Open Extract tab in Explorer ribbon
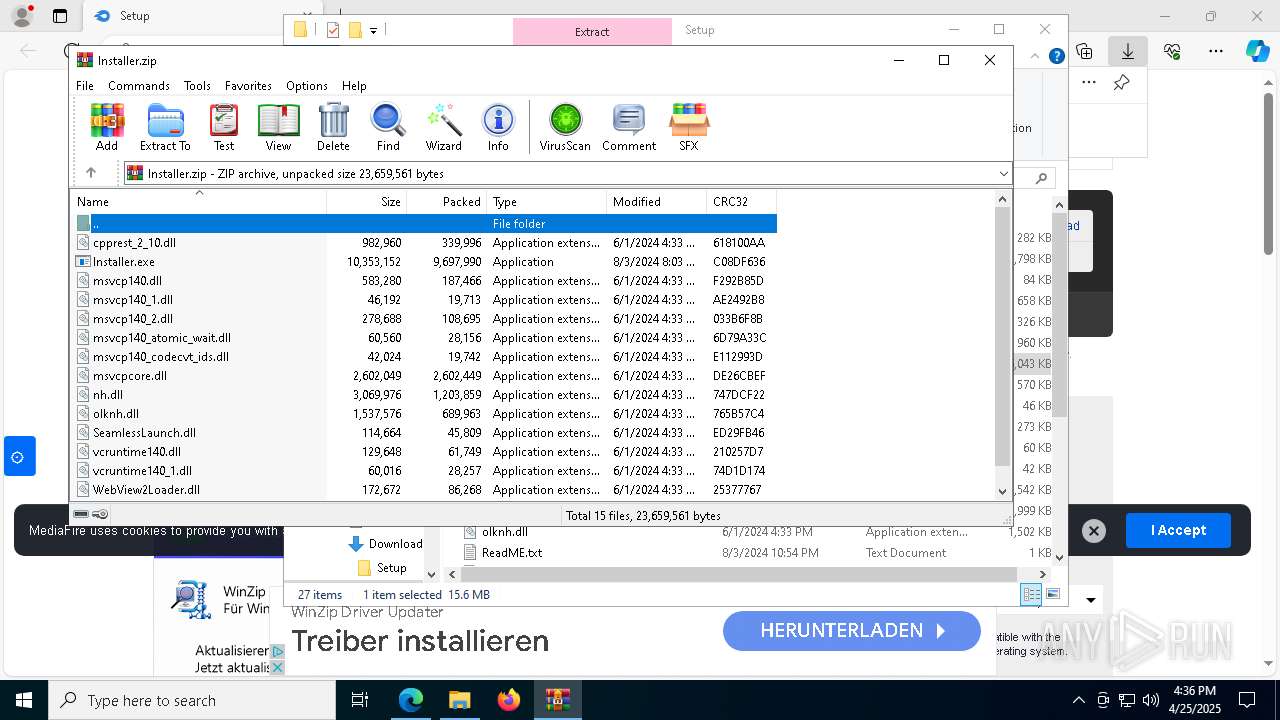Screen dimensions: 1280x720 pyautogui.click(x=592, y=31)
